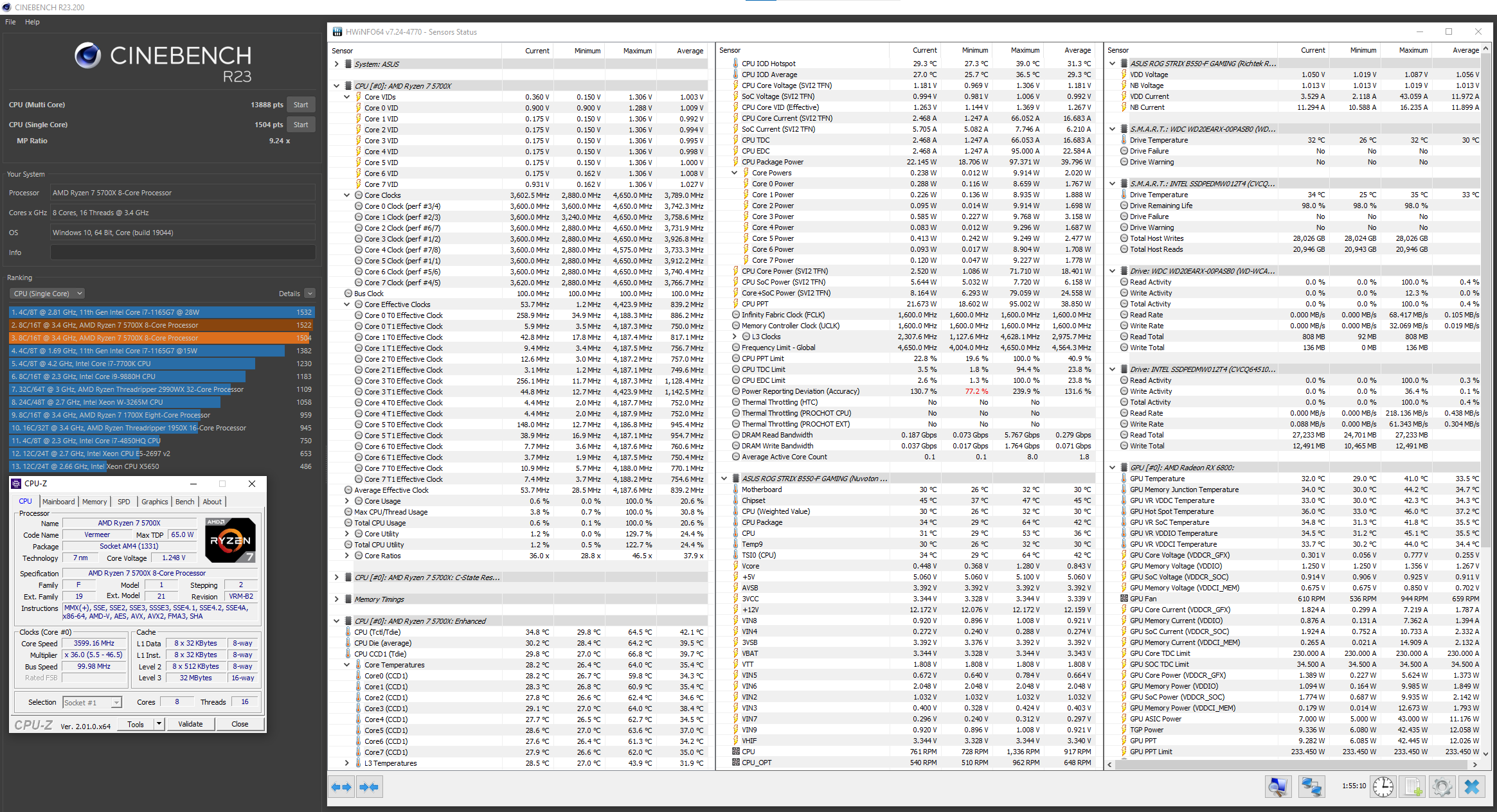Start the CPU (Multi Core) benchmark
The width and height of the screenshot is (1497, 812).
tap(301, 105)
